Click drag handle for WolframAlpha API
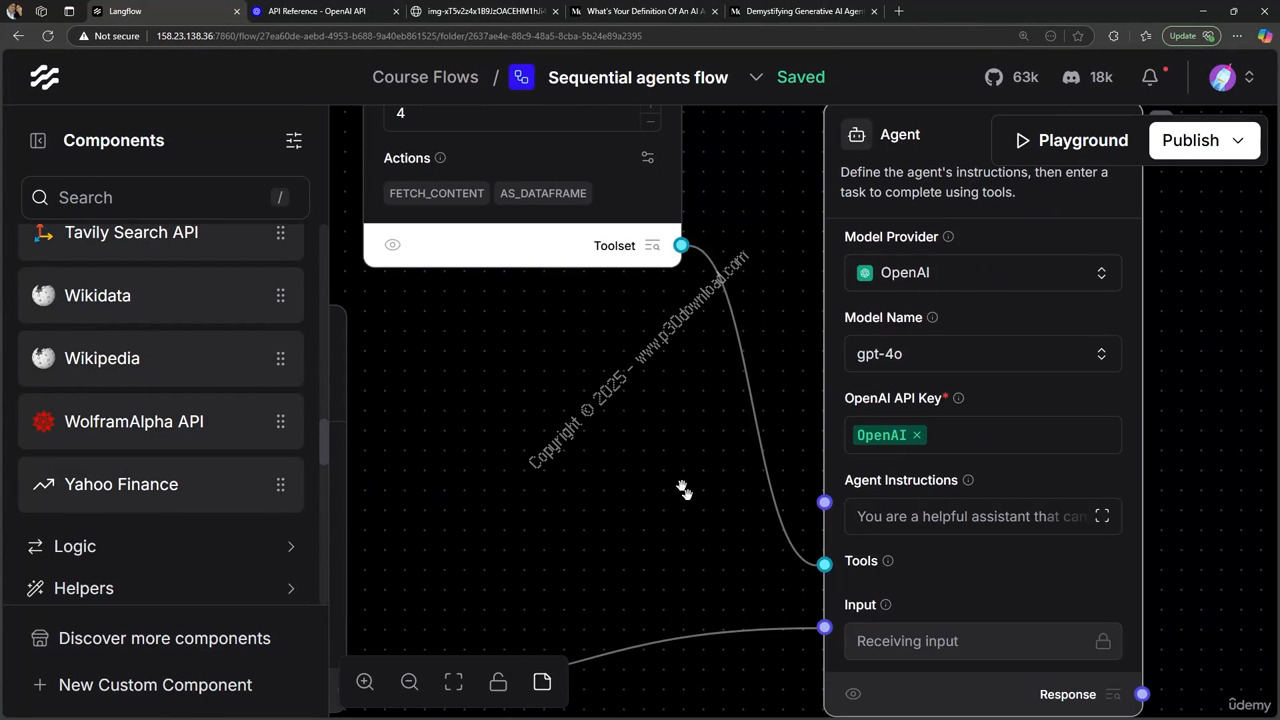This screenshot has height=720, width=1280. click(281, 422)
